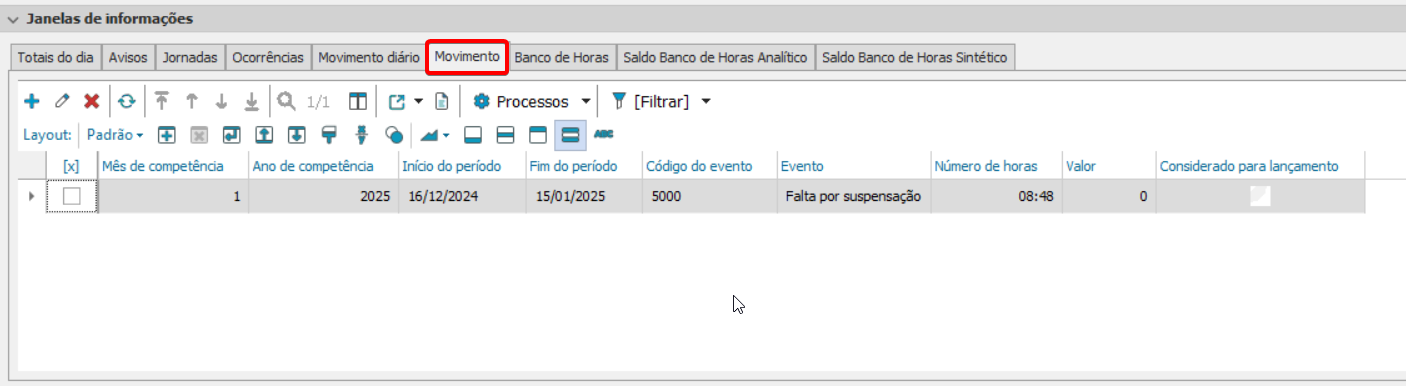Open search with the magnifying glass icon

(x=286, y=101)
